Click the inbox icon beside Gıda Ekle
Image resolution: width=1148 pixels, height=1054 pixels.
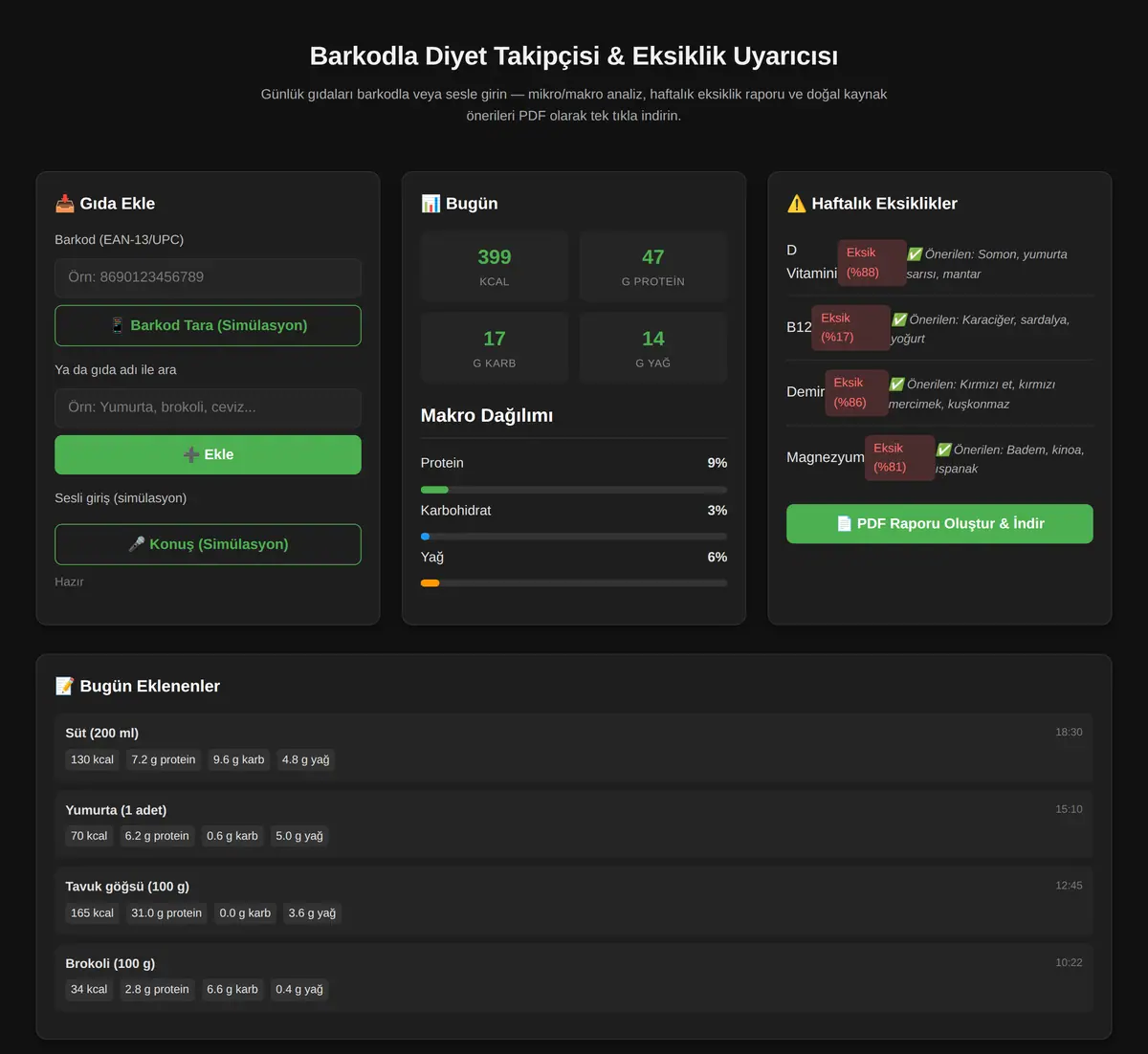click(65, 203)
